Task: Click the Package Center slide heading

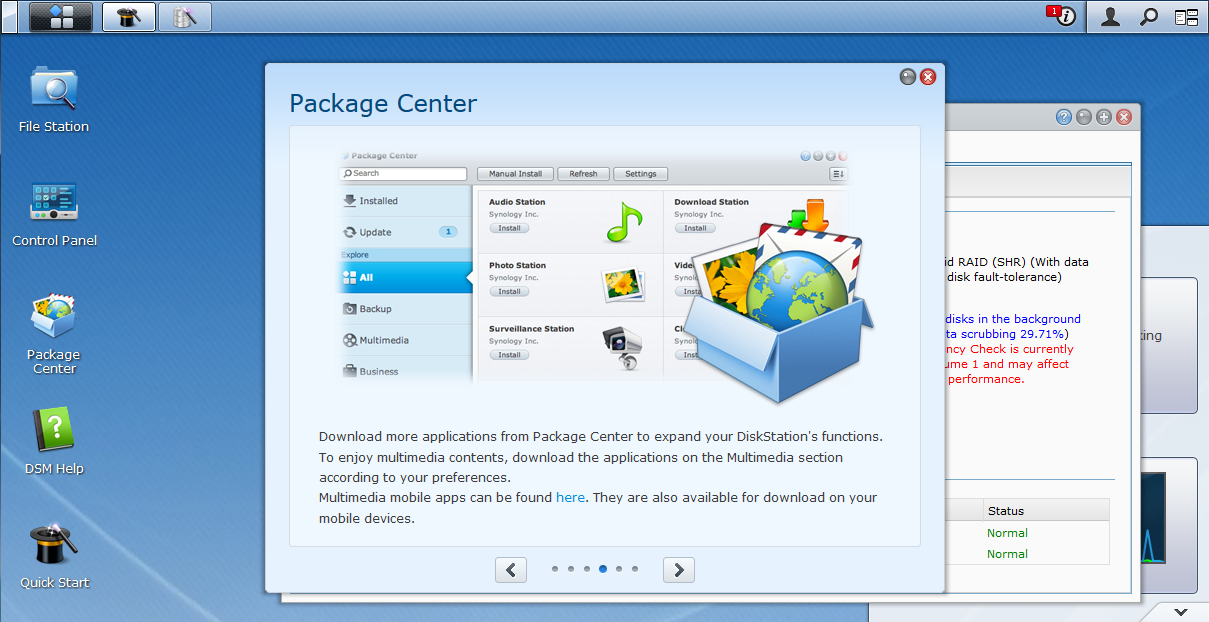Action: tap(383, 103)
